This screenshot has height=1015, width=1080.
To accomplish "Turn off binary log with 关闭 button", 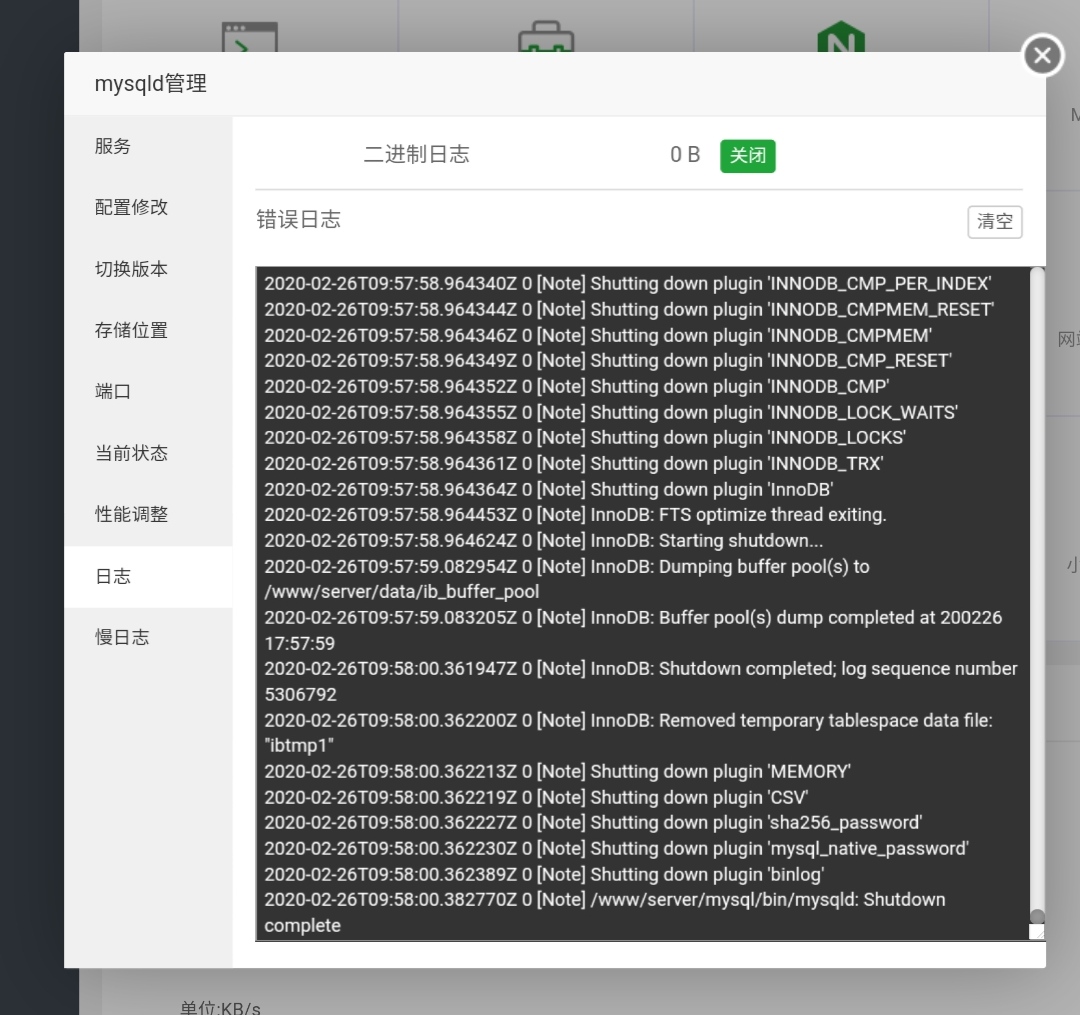I will [747, 156].
